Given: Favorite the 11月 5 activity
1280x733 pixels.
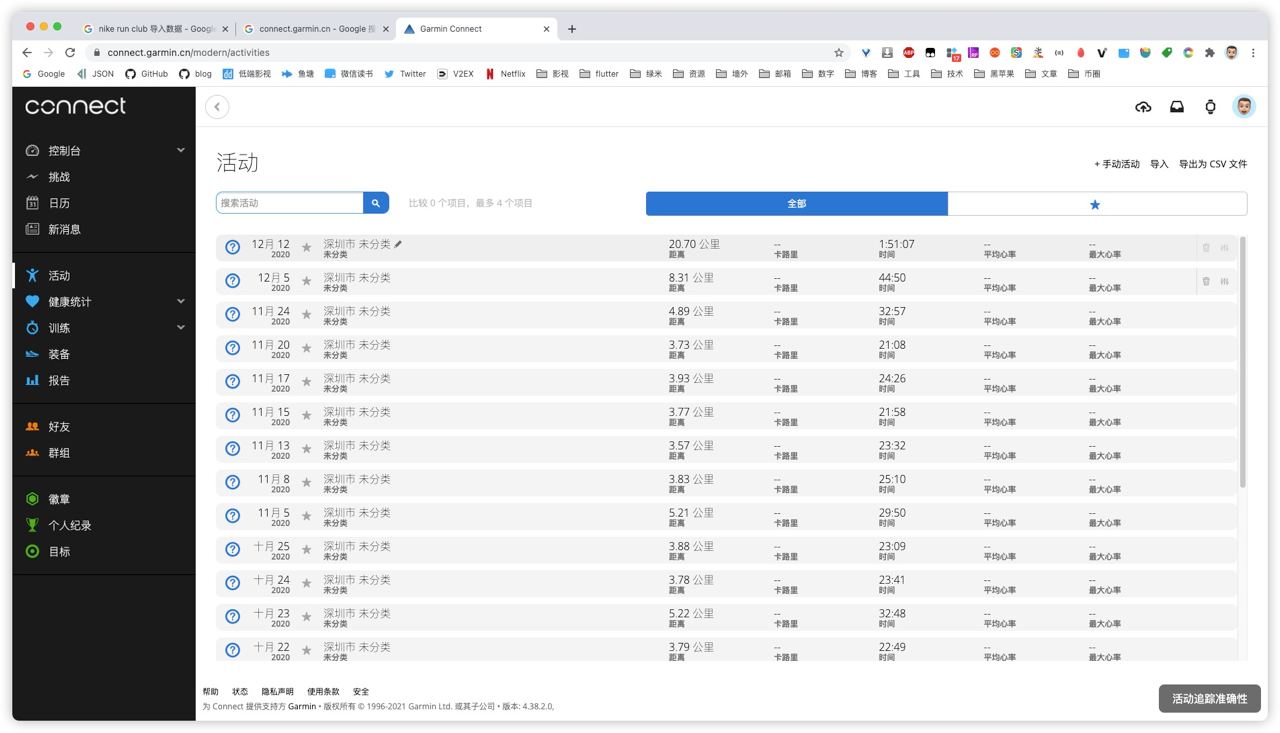Looking at the screenshot, I should pos(306,516).
